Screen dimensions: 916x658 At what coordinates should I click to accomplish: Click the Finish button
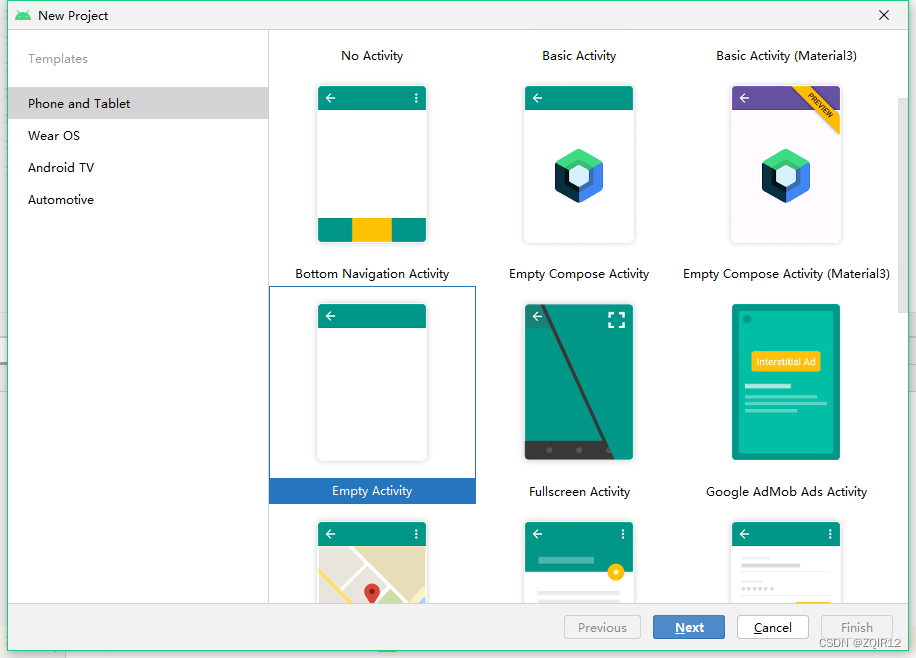[x=857, y=627]
